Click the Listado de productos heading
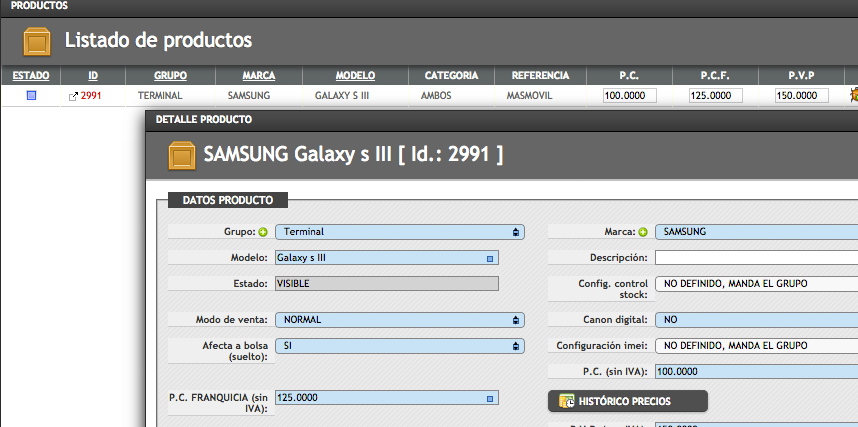 159,40
